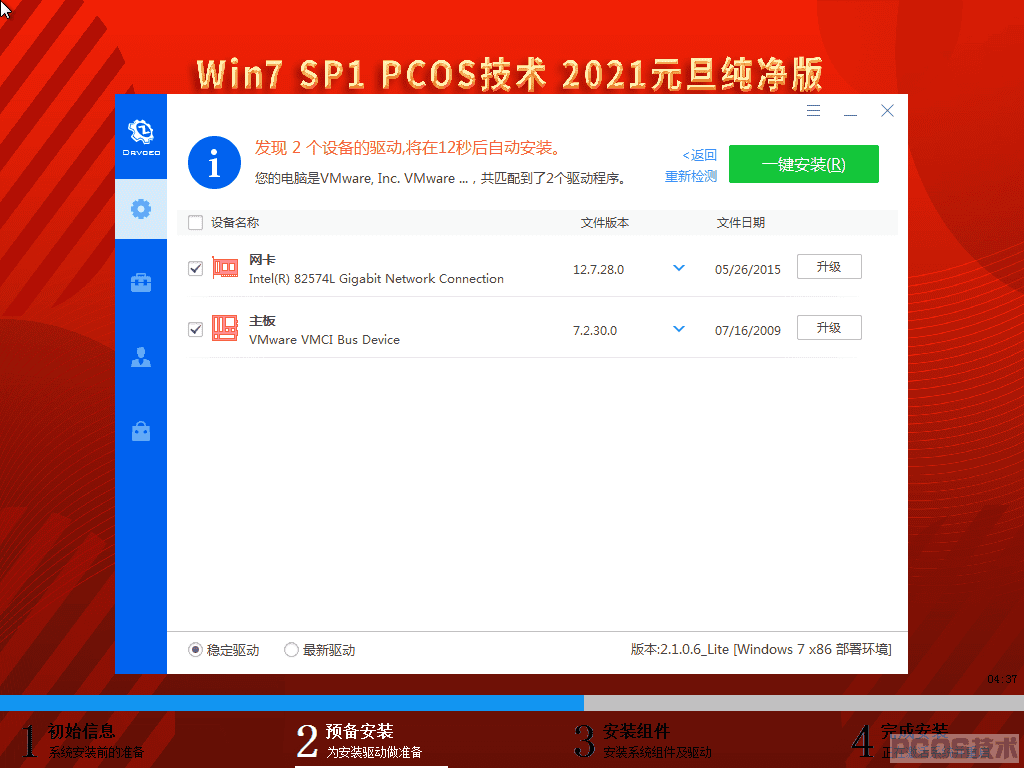
Task: Click the date 05/26/2015
Action: [x=748, y=270]
